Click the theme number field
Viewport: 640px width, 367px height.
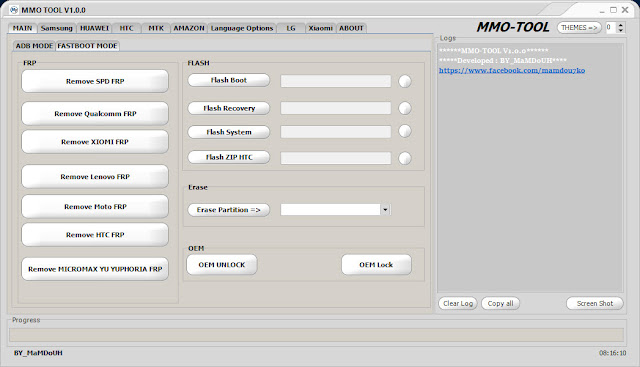pos(611,27)
